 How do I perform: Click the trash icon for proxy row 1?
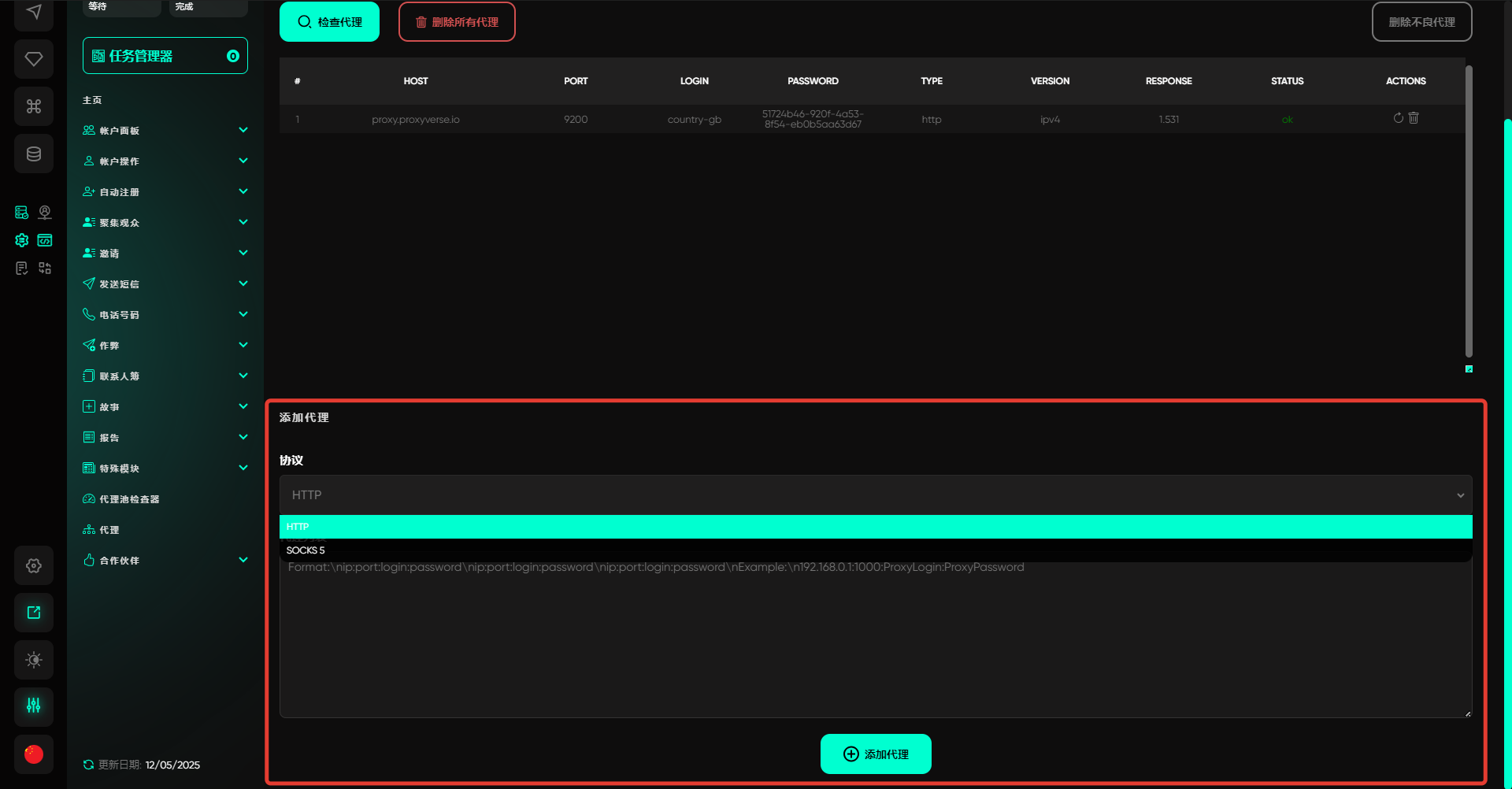pyautogui.click(x=1414, y=118)
